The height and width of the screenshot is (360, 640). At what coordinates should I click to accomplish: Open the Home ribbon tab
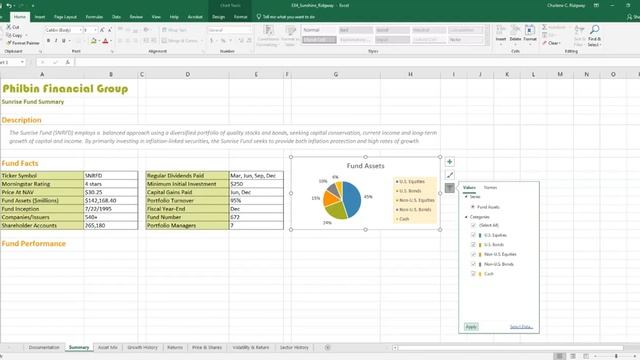click(x=20, y=17)
